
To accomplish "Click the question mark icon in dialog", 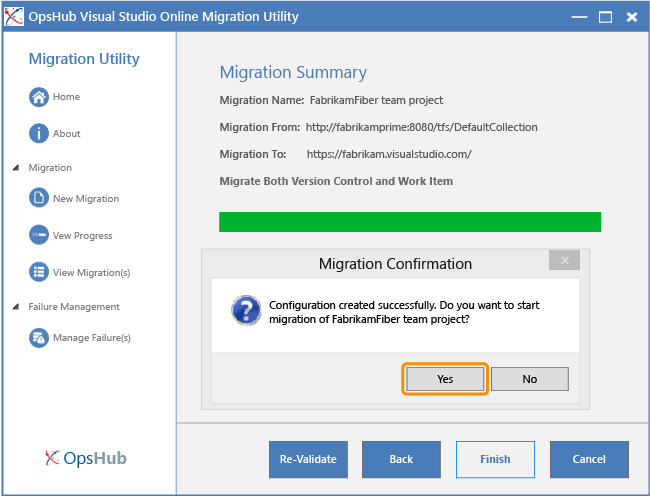I will click(x=246, y=310).
